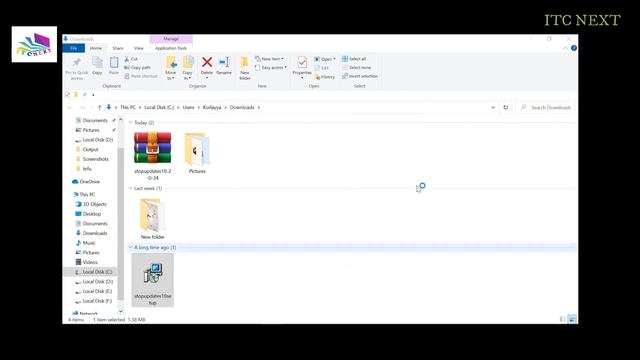The image size is (640, 360).
Task: Click the Cut scissors command
Action: point(131,59)
